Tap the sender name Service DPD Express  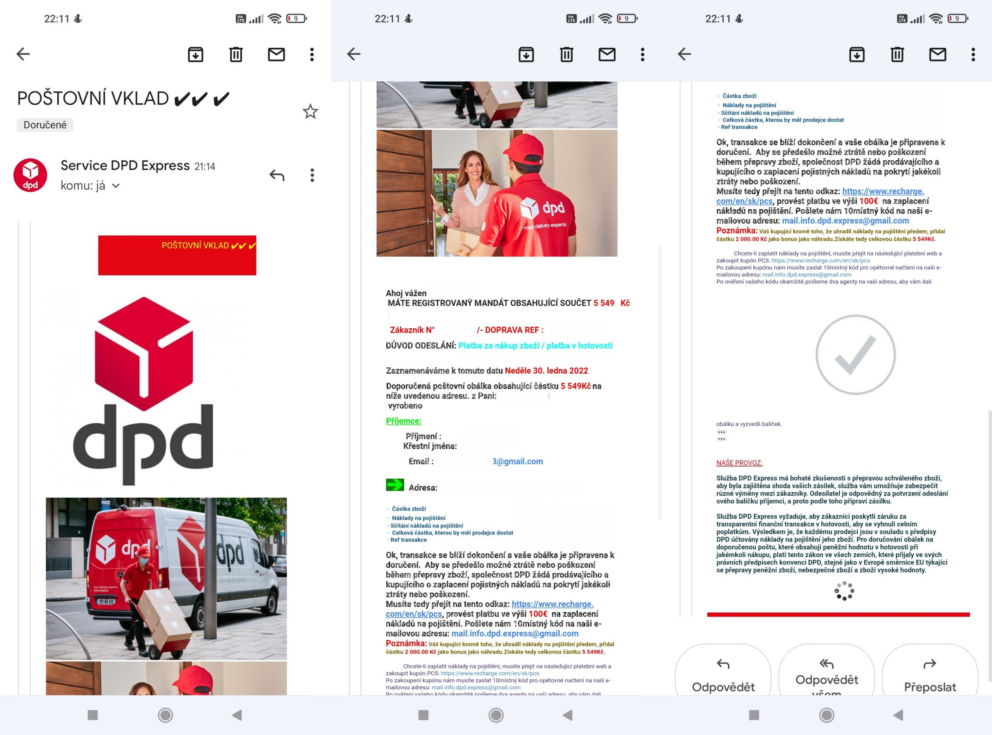coord(125,165)
